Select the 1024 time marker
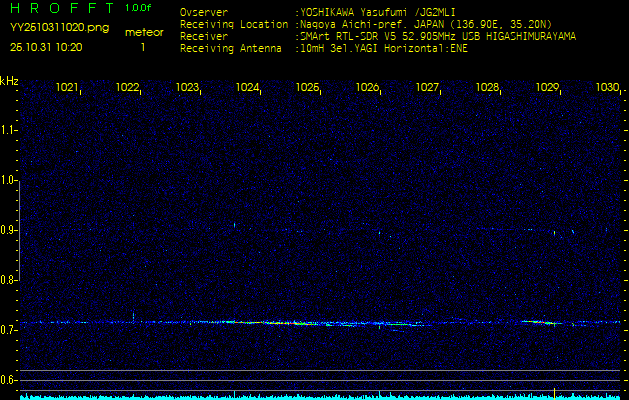Screen dimensions: 629x400 [248, 88]
